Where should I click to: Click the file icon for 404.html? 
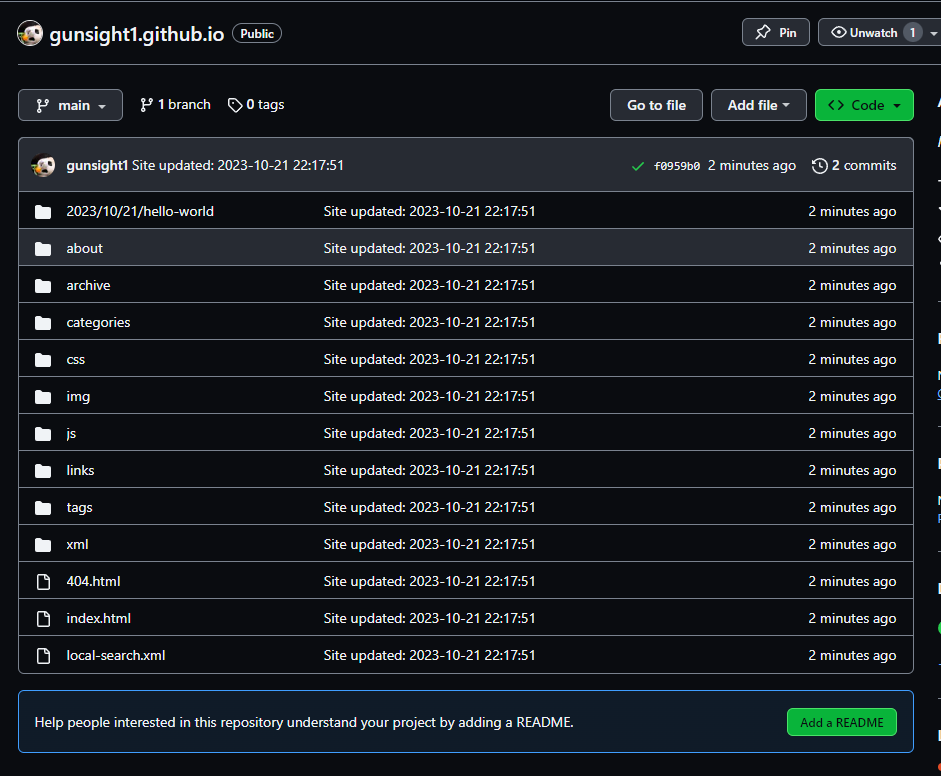coord(43,582)
